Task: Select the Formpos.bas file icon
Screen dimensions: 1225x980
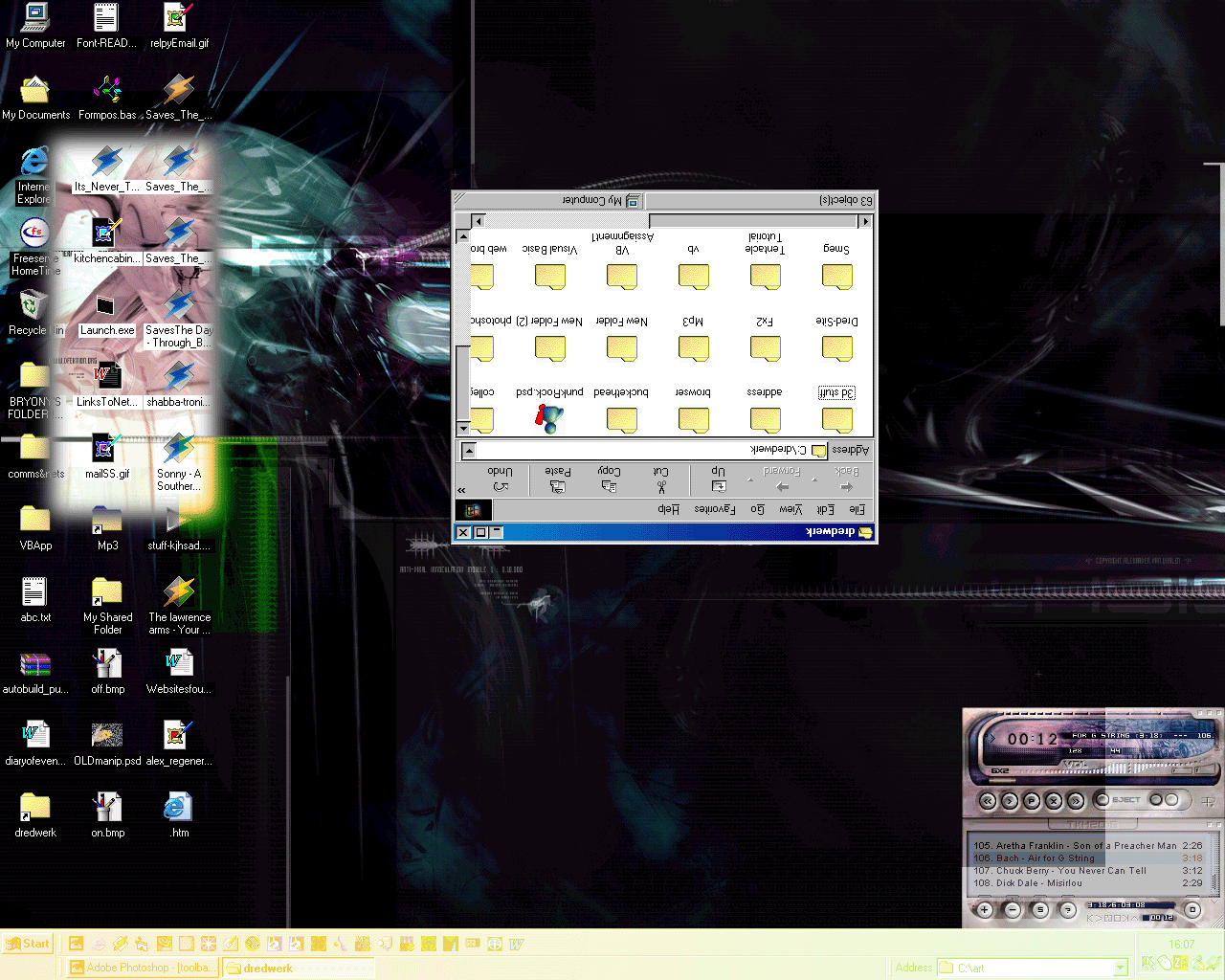Action: click(x=107, y=98)
